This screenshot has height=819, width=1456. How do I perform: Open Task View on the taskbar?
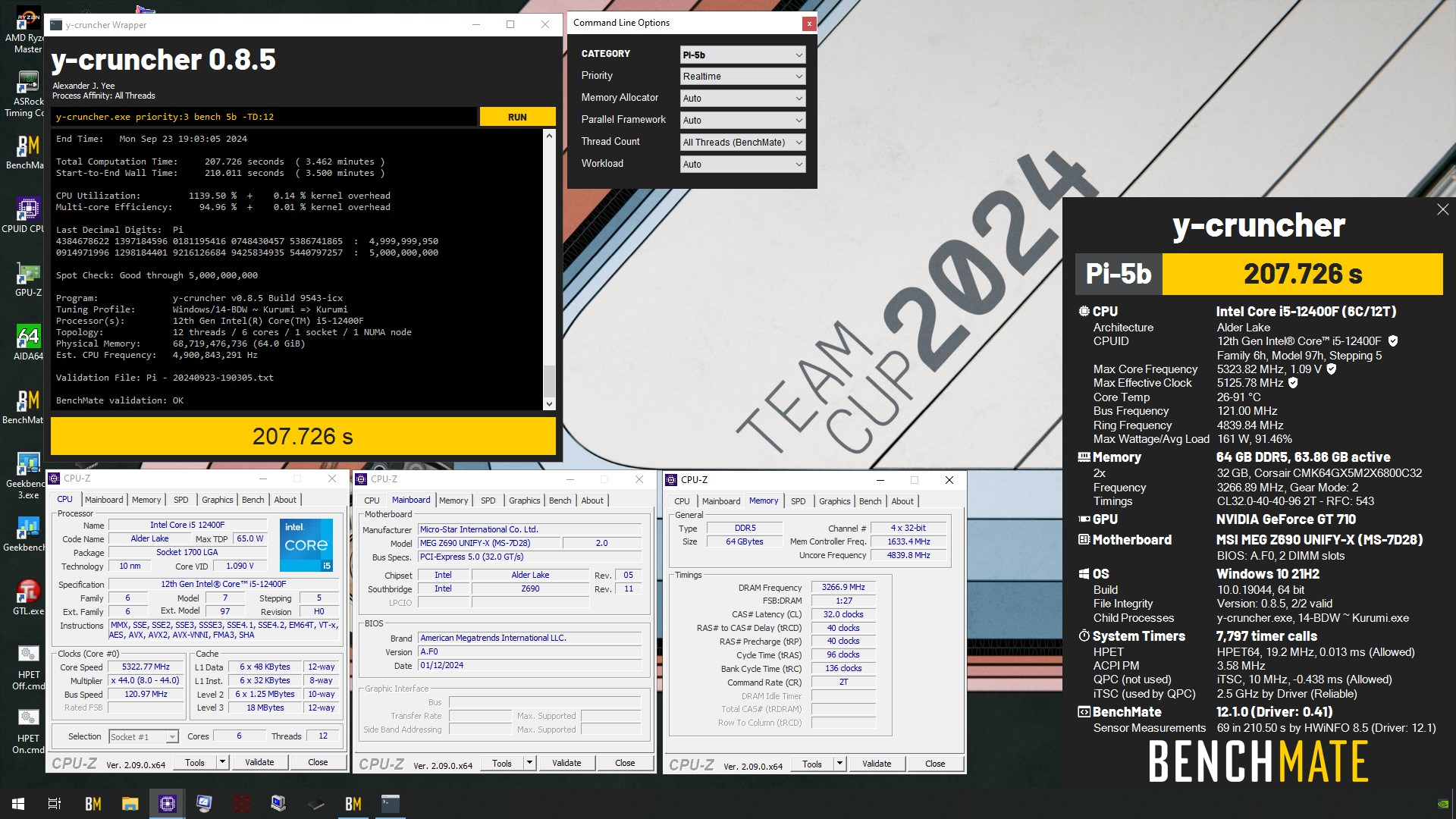(x=55, y=804)
